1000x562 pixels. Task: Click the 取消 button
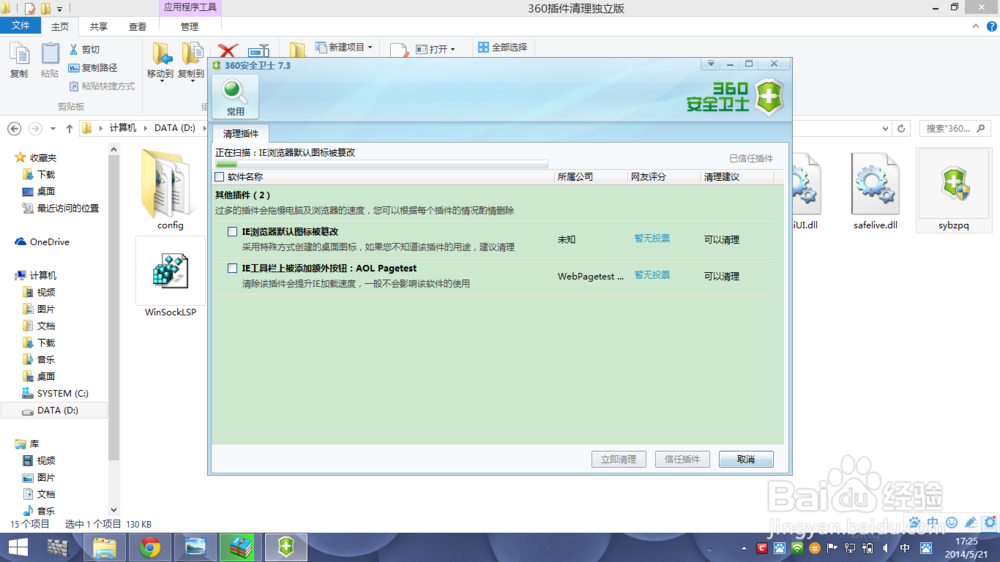[746, 459]
